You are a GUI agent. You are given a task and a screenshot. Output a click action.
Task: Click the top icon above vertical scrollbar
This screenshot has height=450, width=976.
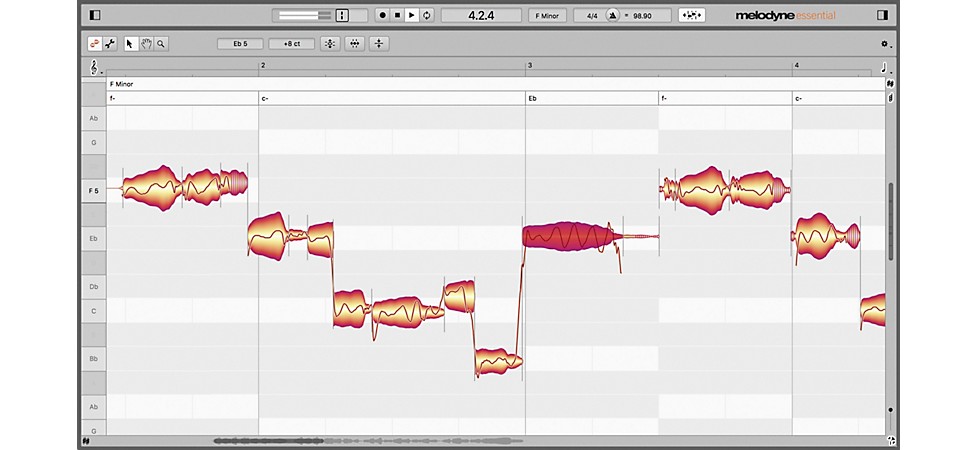[890, 84]
